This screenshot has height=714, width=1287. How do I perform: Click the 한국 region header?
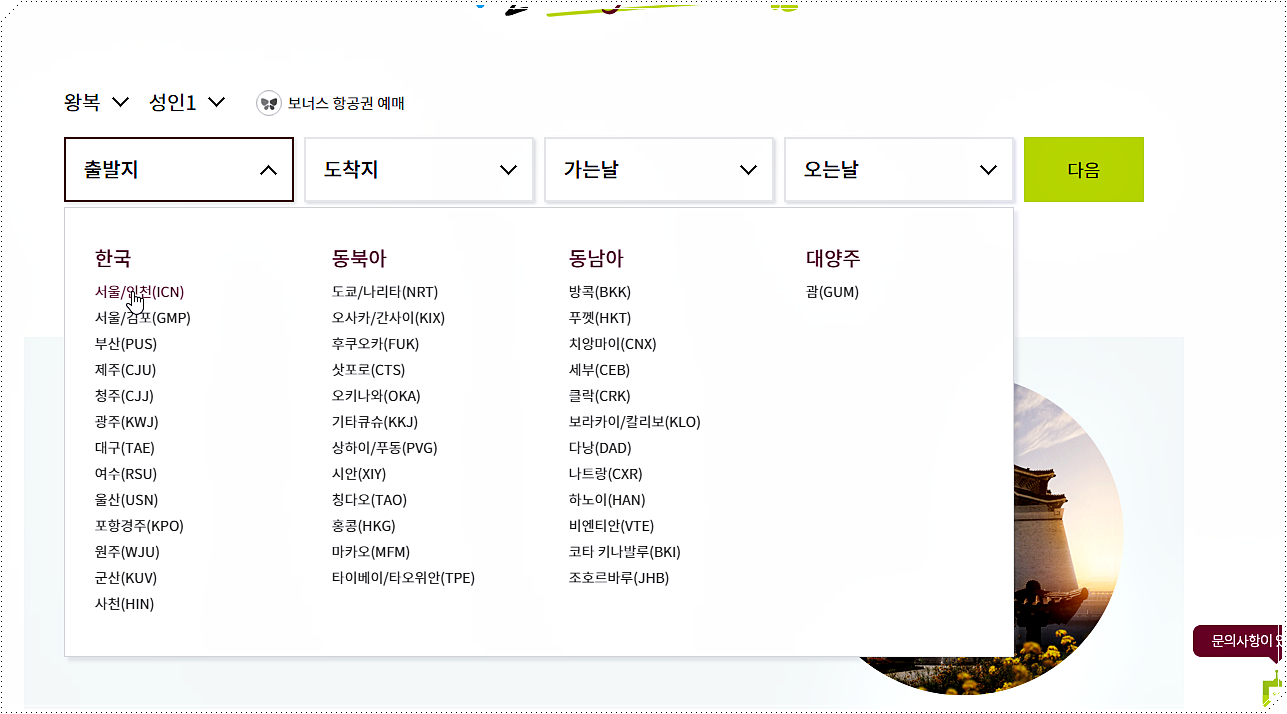(x=112, y=257)
